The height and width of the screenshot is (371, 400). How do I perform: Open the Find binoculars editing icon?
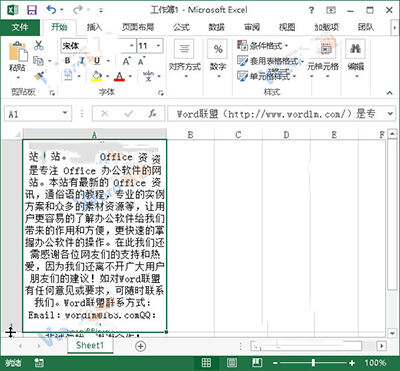(x=355, y=49)
